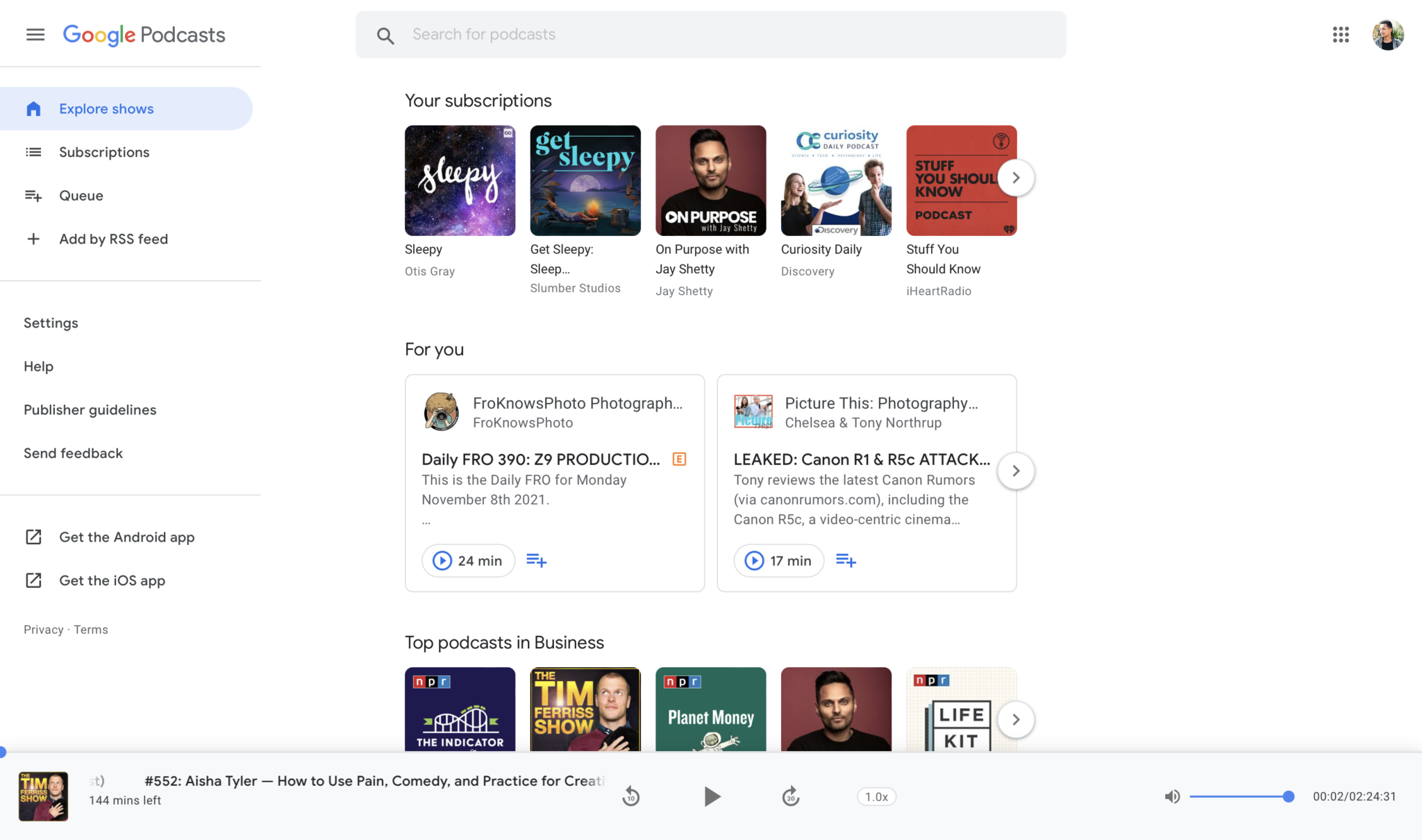This screenshot has width=1422, height=840.
Task: Open playback speed 1.0x selector
Action: [876, 797]
